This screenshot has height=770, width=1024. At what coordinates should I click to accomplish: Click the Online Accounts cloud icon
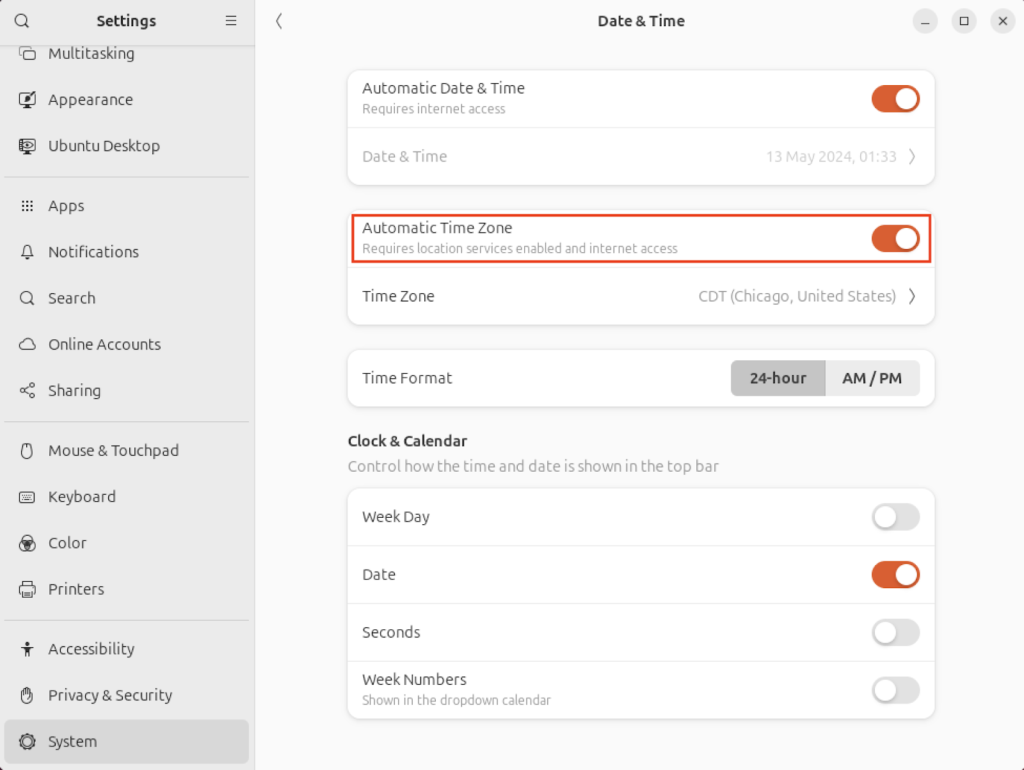tap(28, 344)
